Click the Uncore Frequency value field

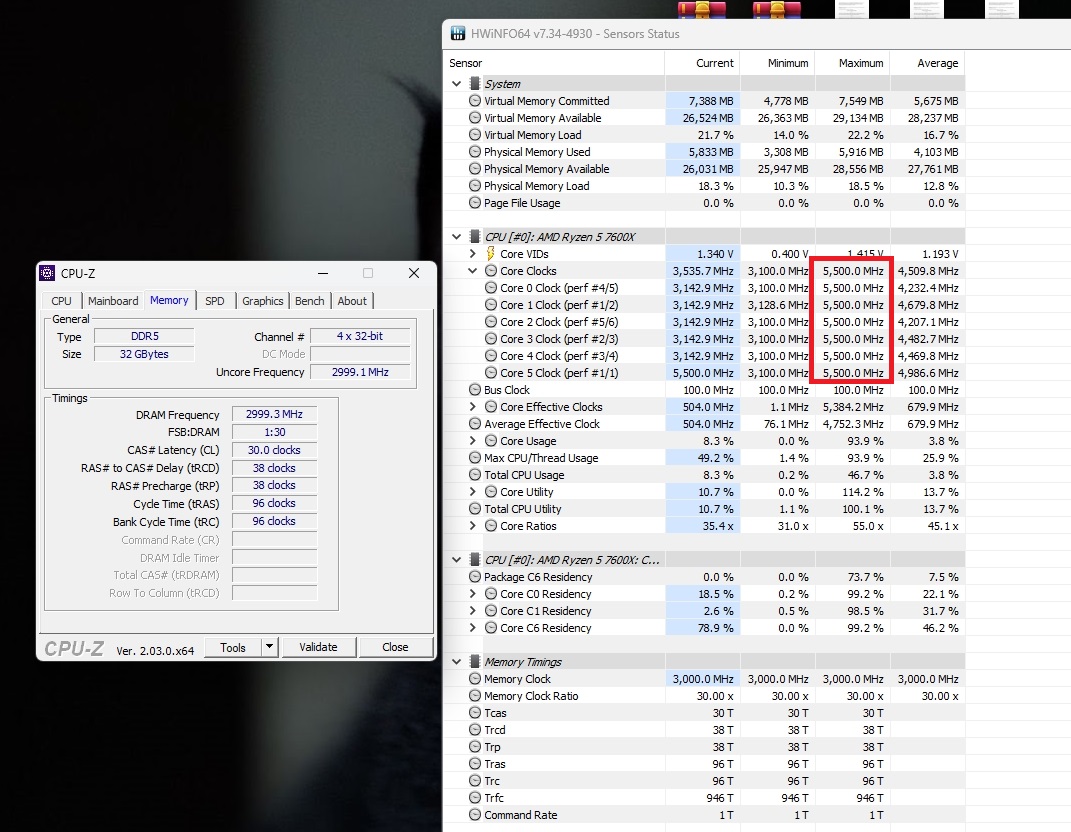360,372
